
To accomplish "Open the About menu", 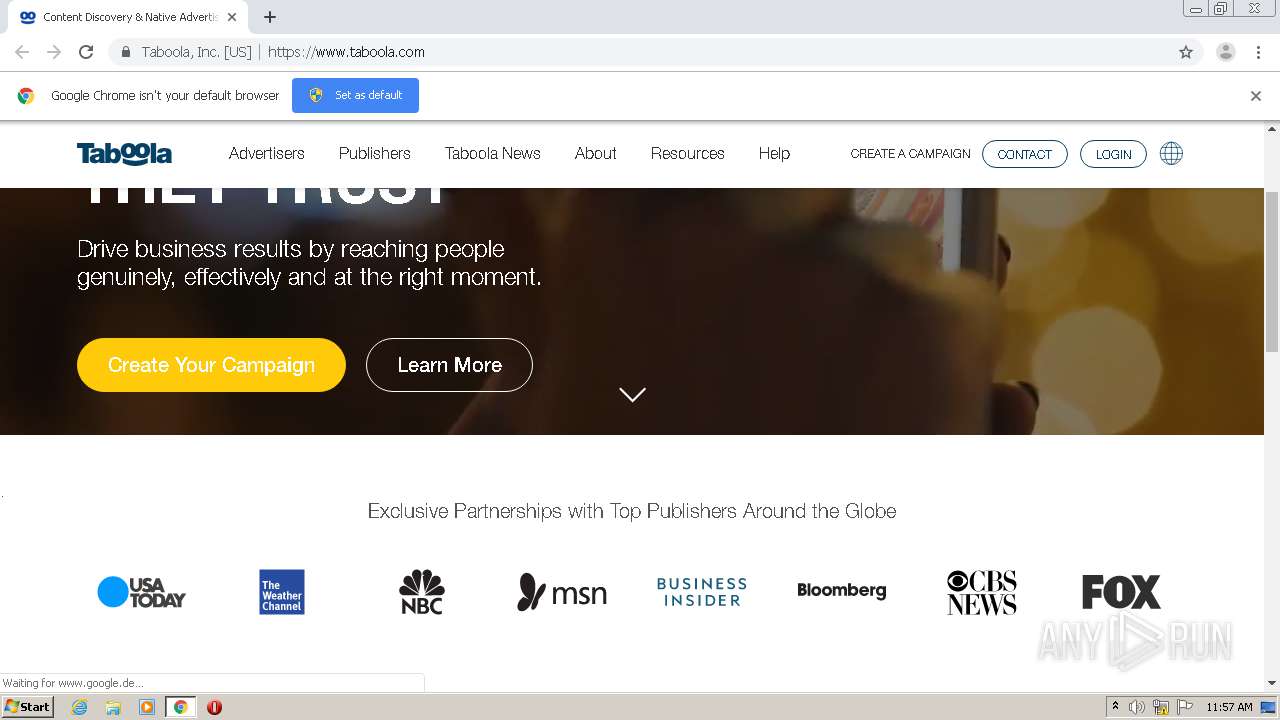I will pyautogui.click(x=596, y=153).
